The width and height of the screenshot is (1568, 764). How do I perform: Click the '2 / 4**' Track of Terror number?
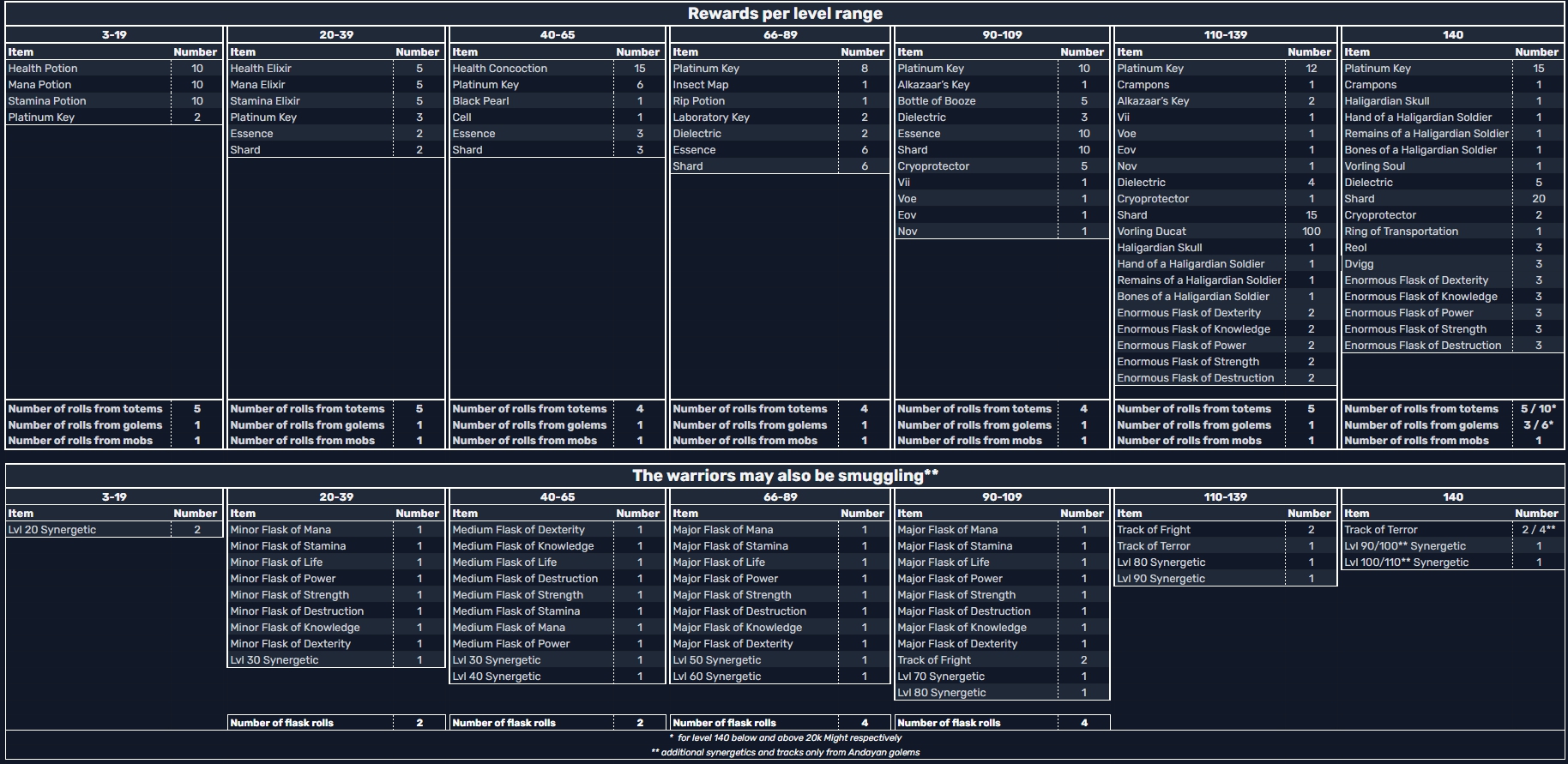[1539, 530]
